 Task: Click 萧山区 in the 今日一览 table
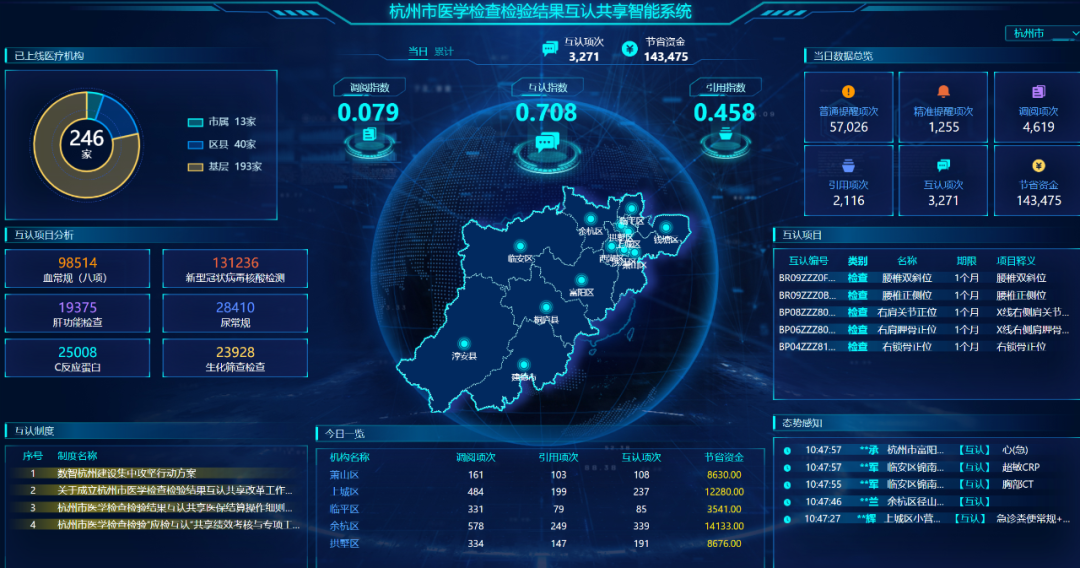343,475
